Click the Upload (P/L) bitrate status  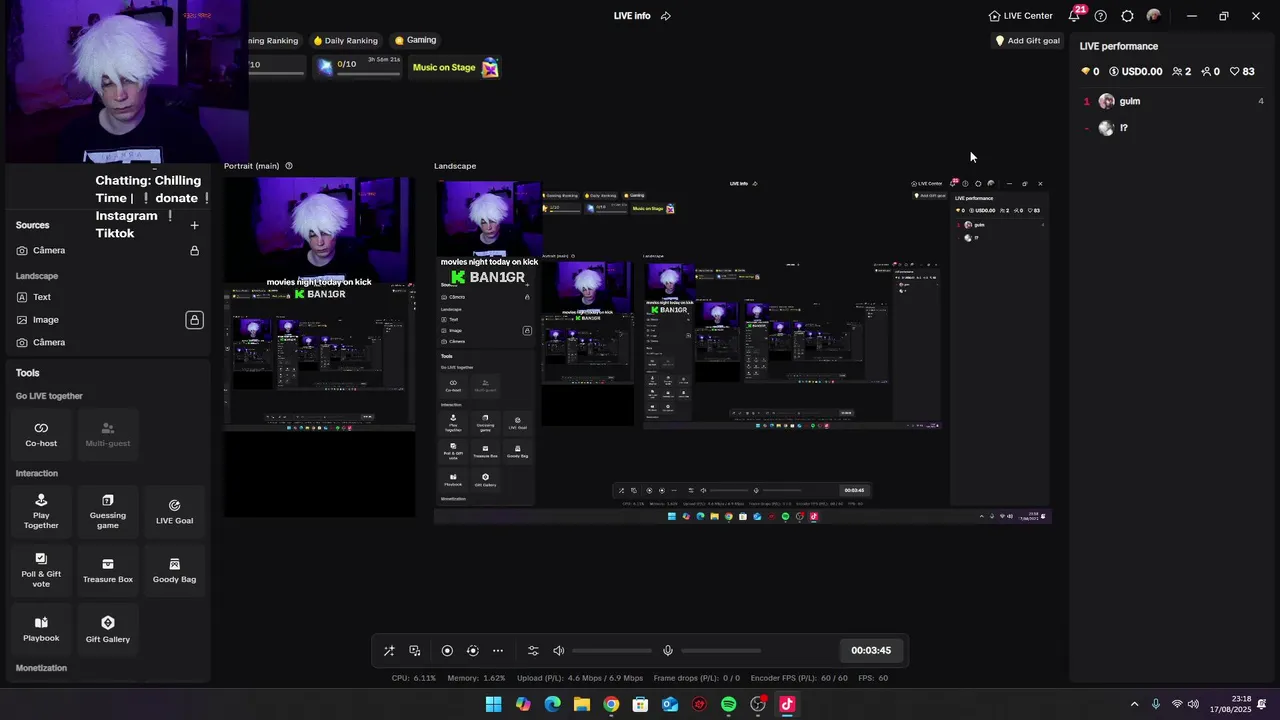[x=580, y=678]
